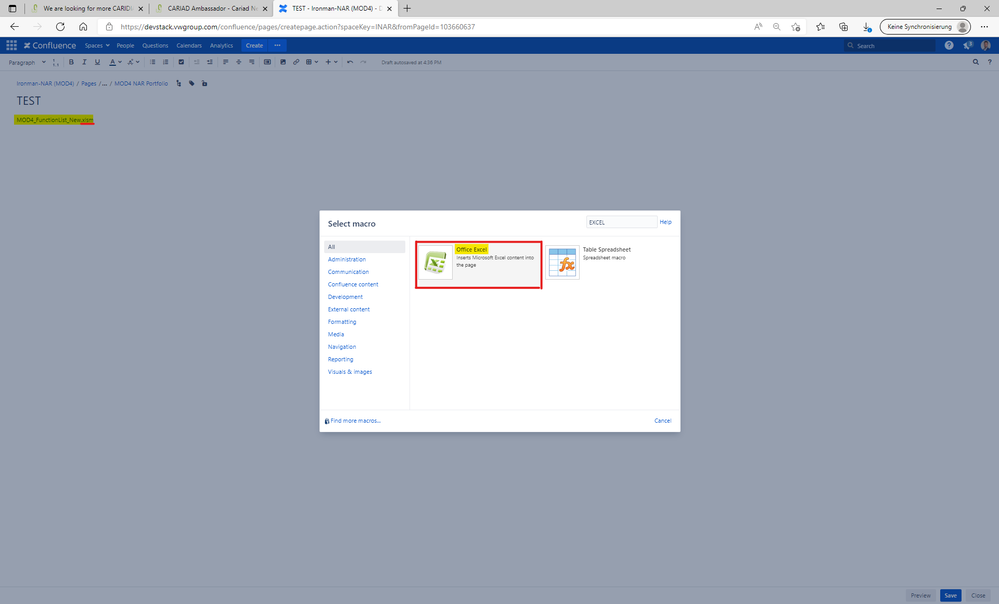999x604 pixels.
Task: Click the Find more macros link
Action: (353, 421)
